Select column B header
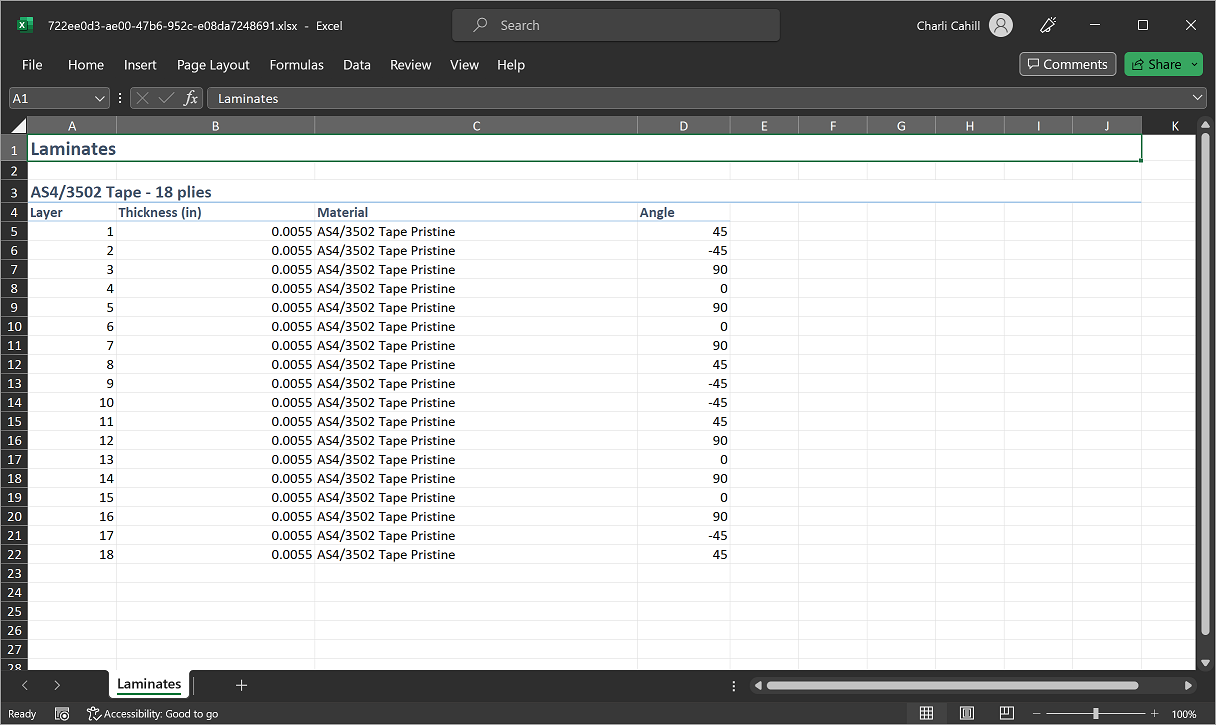Viewport: 1216px width, 725px height. click(x=216, y=126)
